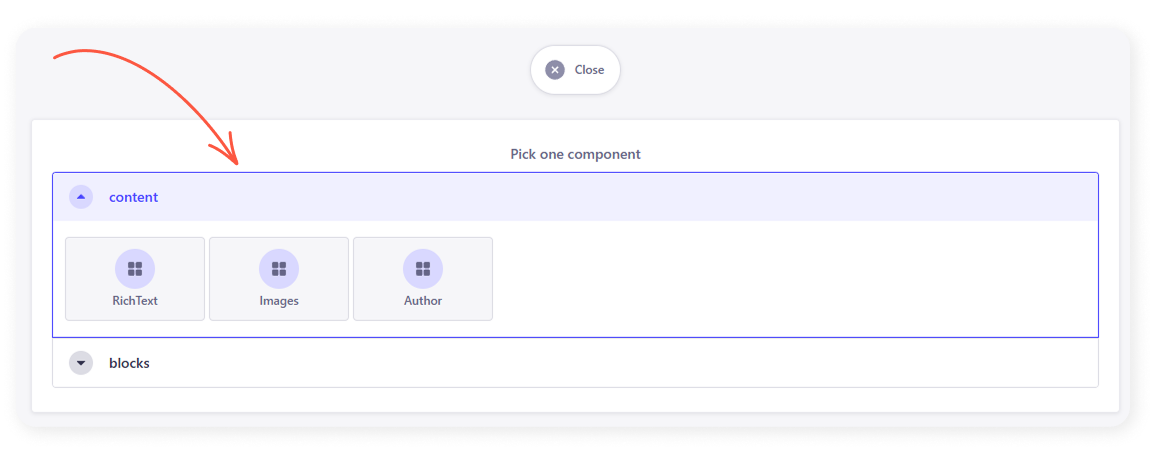
Task: Pick the Images component card
Action: coord(279,279)
